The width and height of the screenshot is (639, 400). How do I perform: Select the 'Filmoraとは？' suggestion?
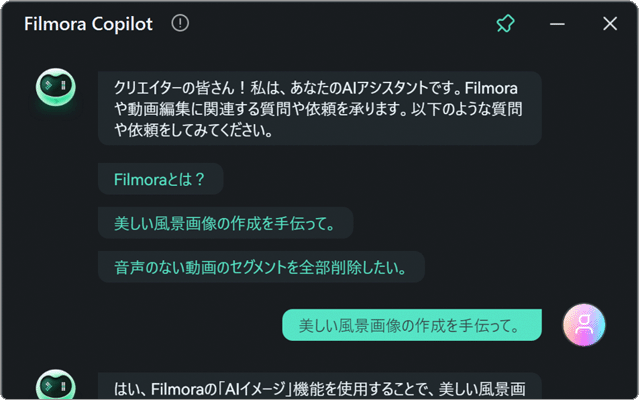point(160,180)
